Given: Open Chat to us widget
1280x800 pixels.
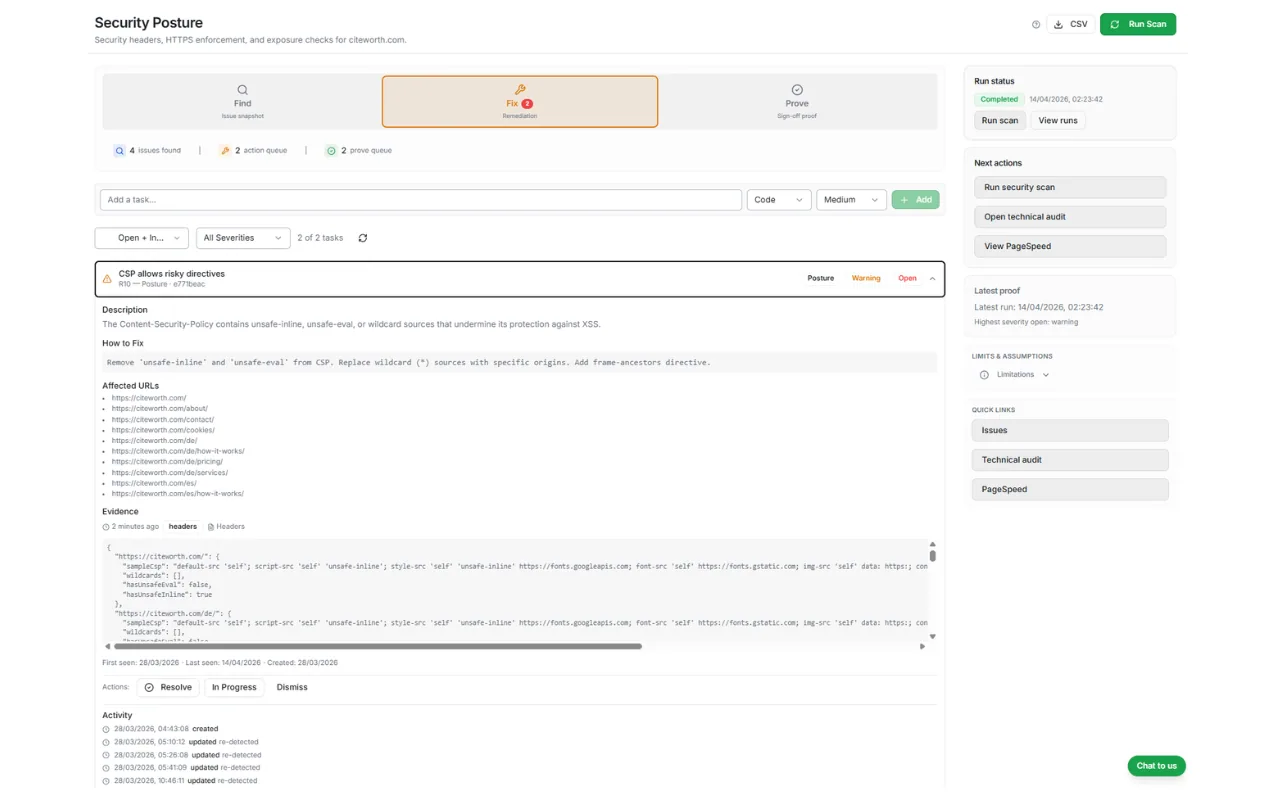Looking at the screenshot, I should tap(1157, 766).
